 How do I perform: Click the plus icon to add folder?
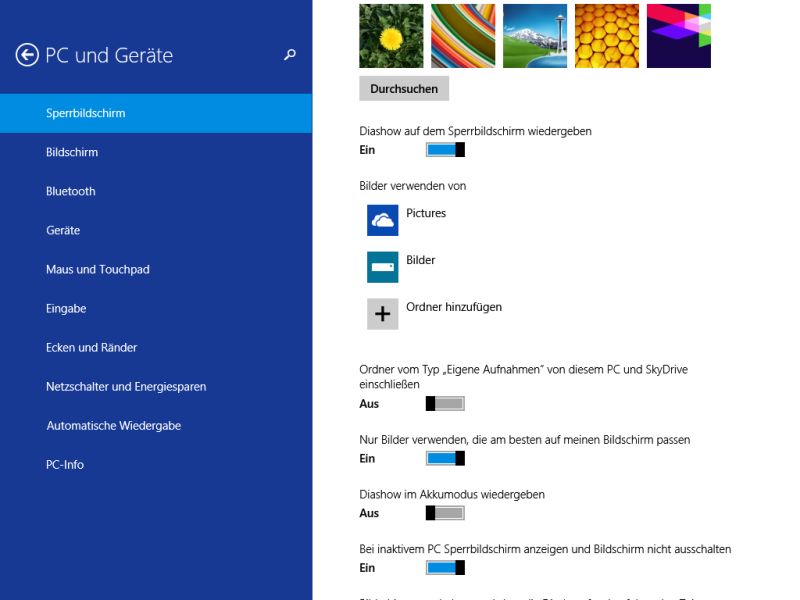[x=383, y=314]
